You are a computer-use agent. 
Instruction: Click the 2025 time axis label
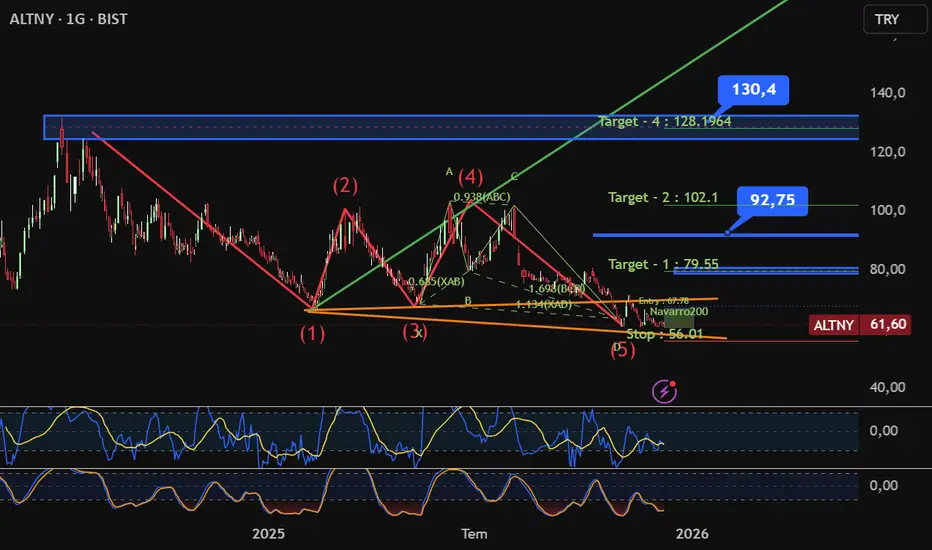[x=268, y=534]
